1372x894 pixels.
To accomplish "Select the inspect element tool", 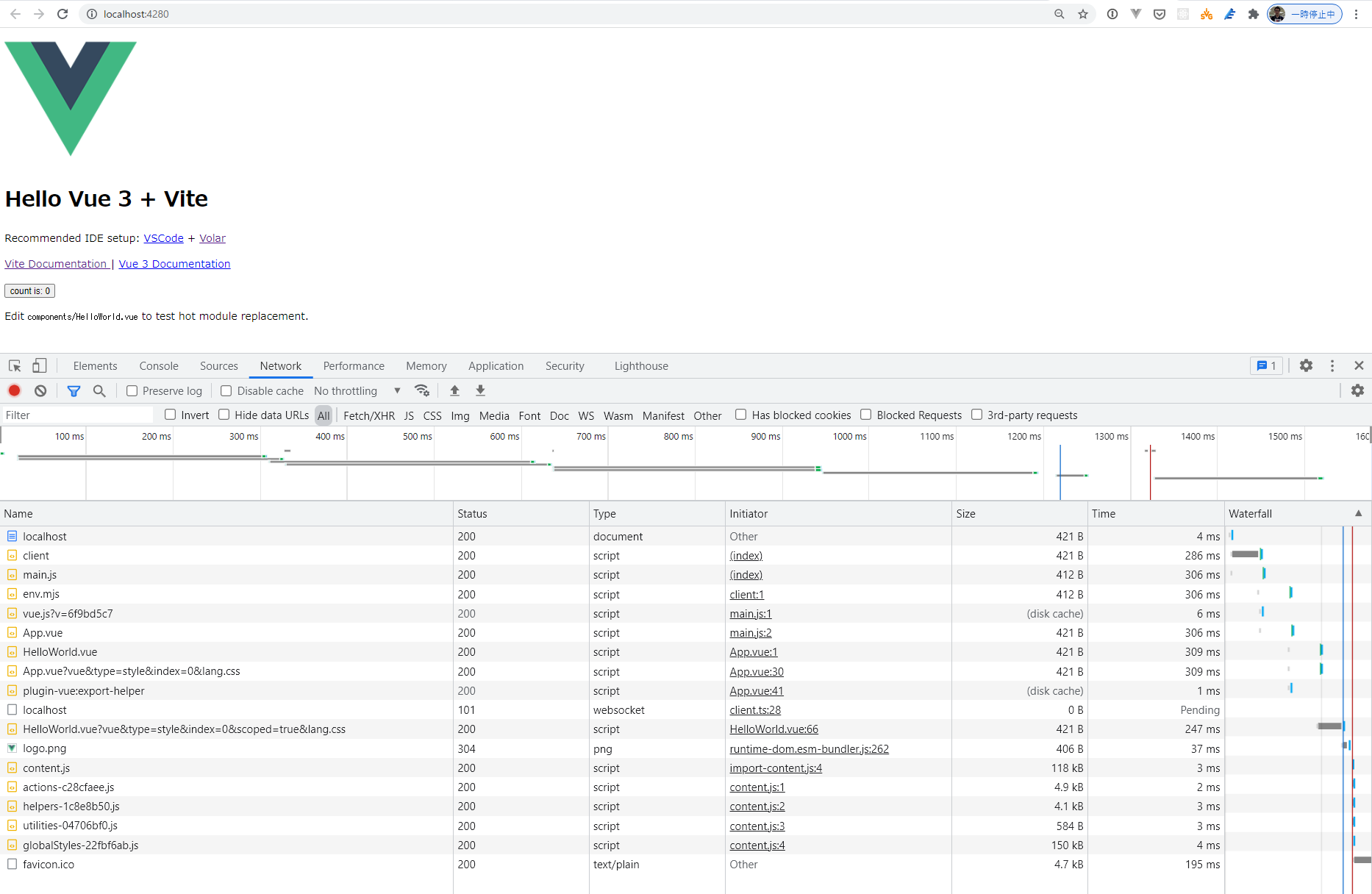I will pyautogui.click(x=14, y=365).
